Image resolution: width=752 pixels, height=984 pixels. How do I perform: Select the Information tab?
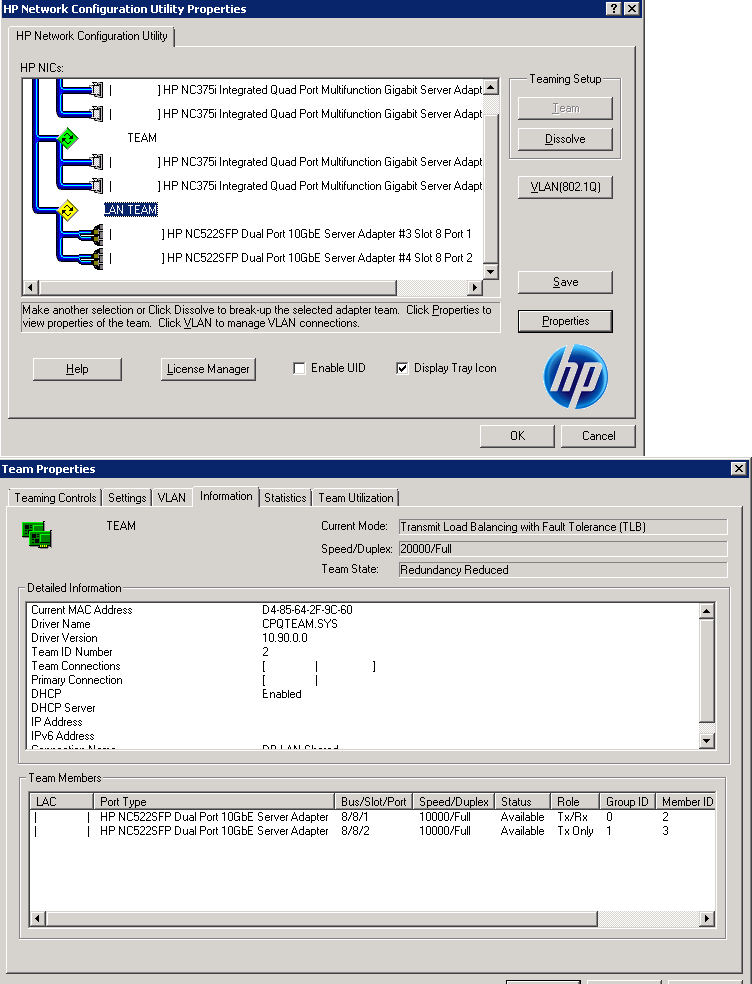click(x=226, y=496)
